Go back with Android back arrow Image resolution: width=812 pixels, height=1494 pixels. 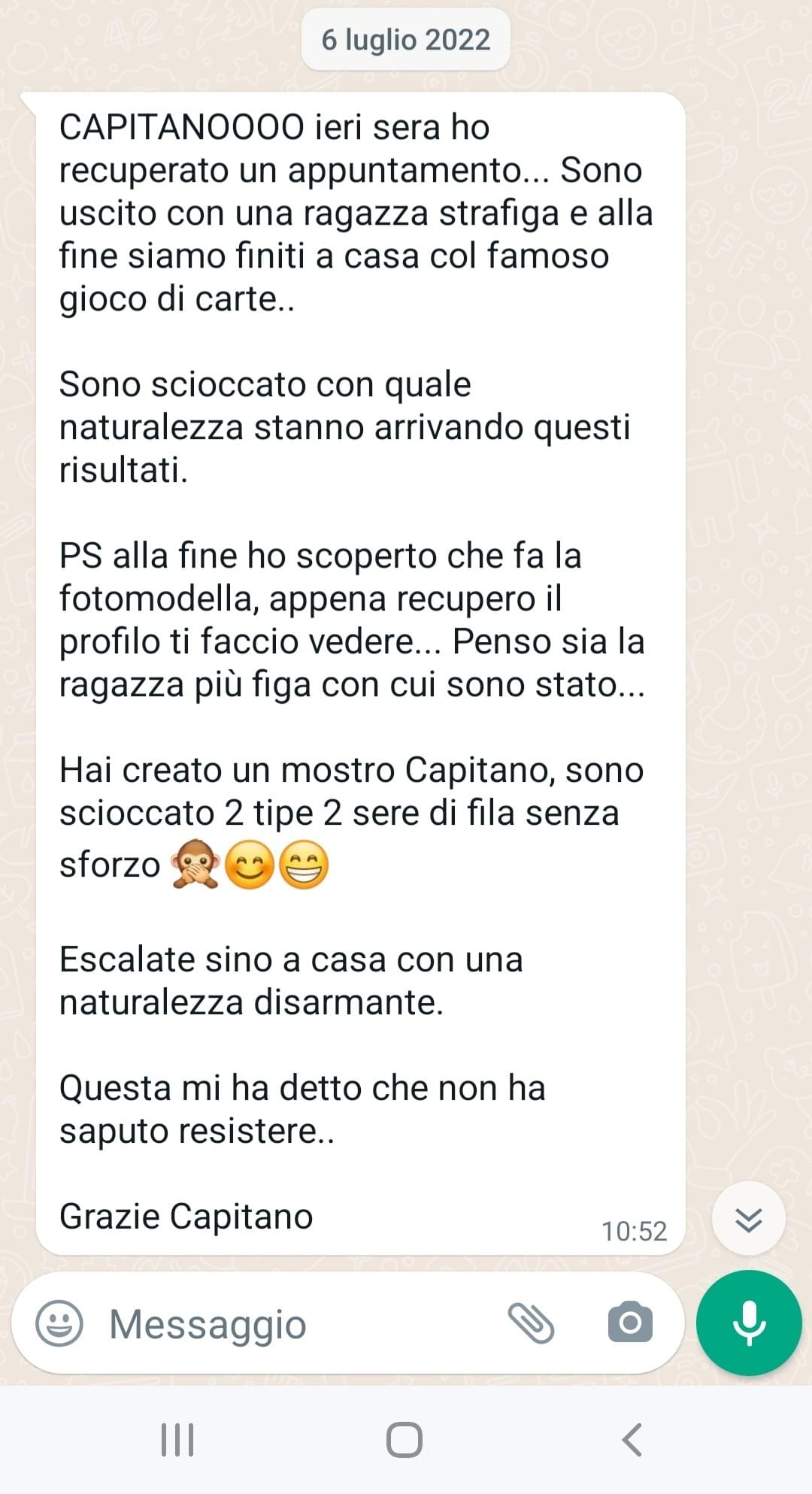click(x=632, y=1440)
